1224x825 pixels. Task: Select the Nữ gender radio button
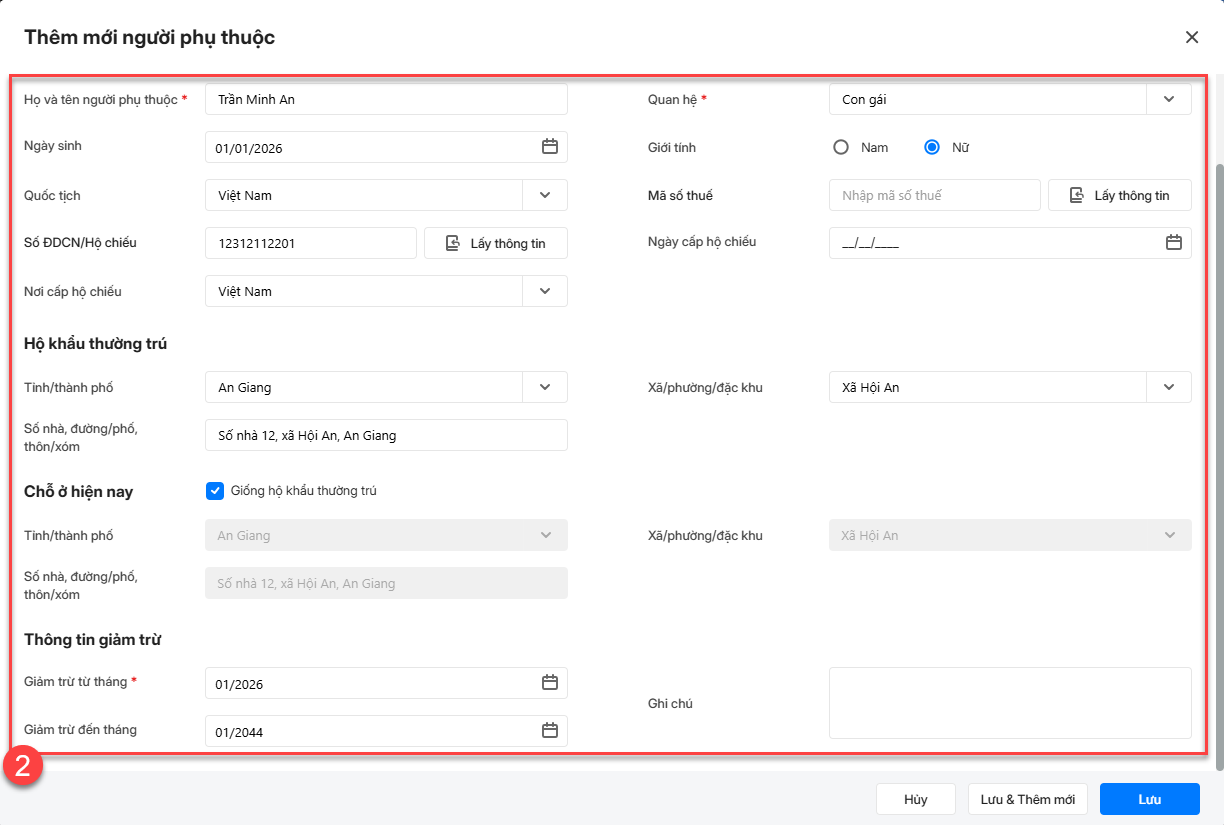coord(932,147)
